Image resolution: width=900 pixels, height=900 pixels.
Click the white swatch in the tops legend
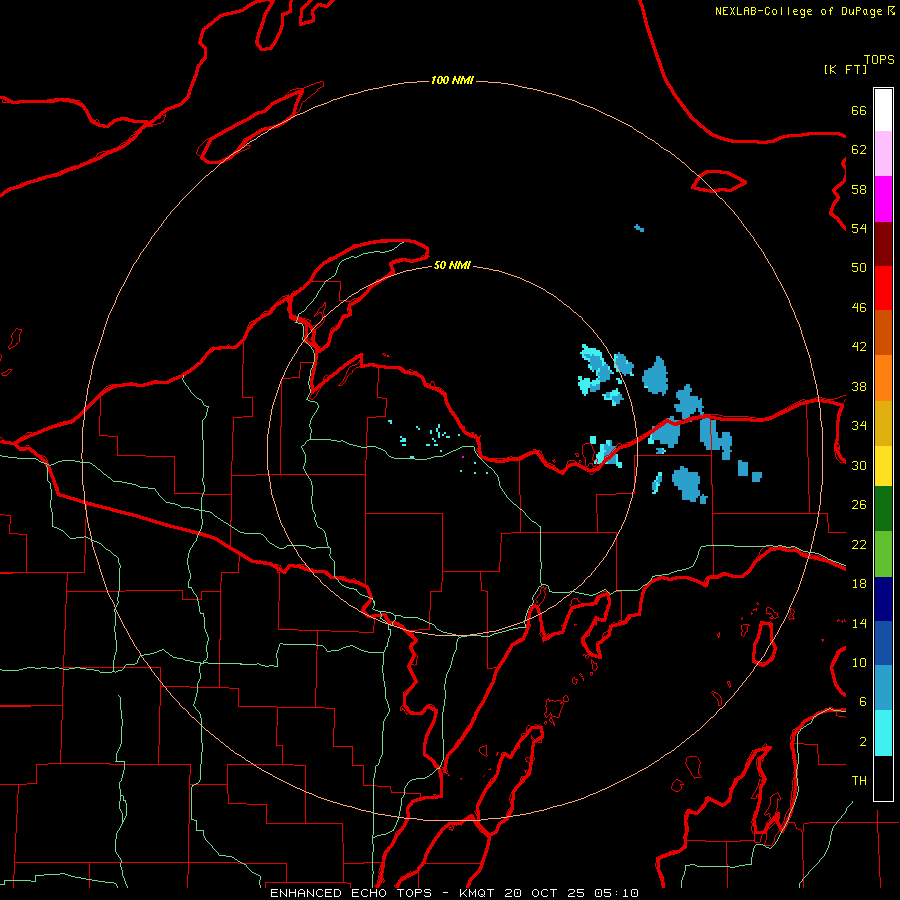(883, 110)
